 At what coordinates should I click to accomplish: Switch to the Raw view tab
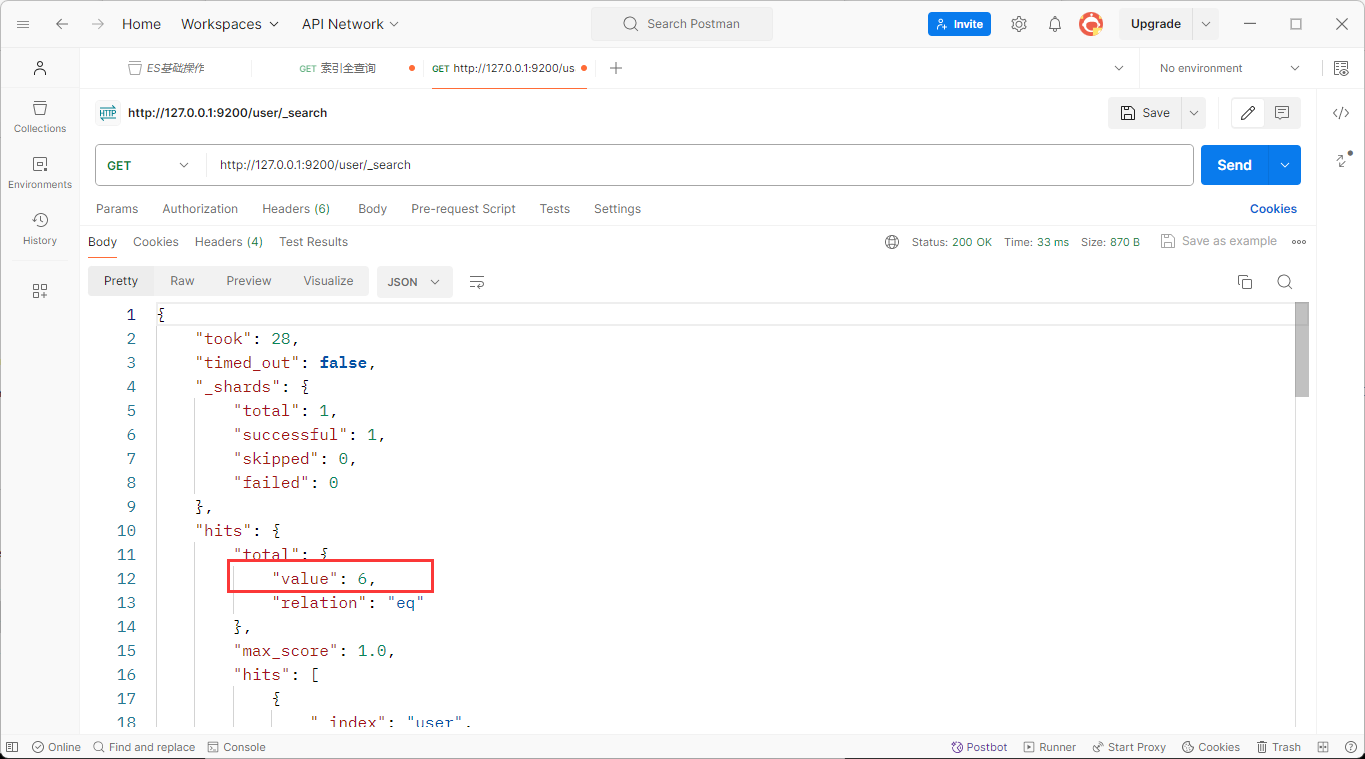182,281
